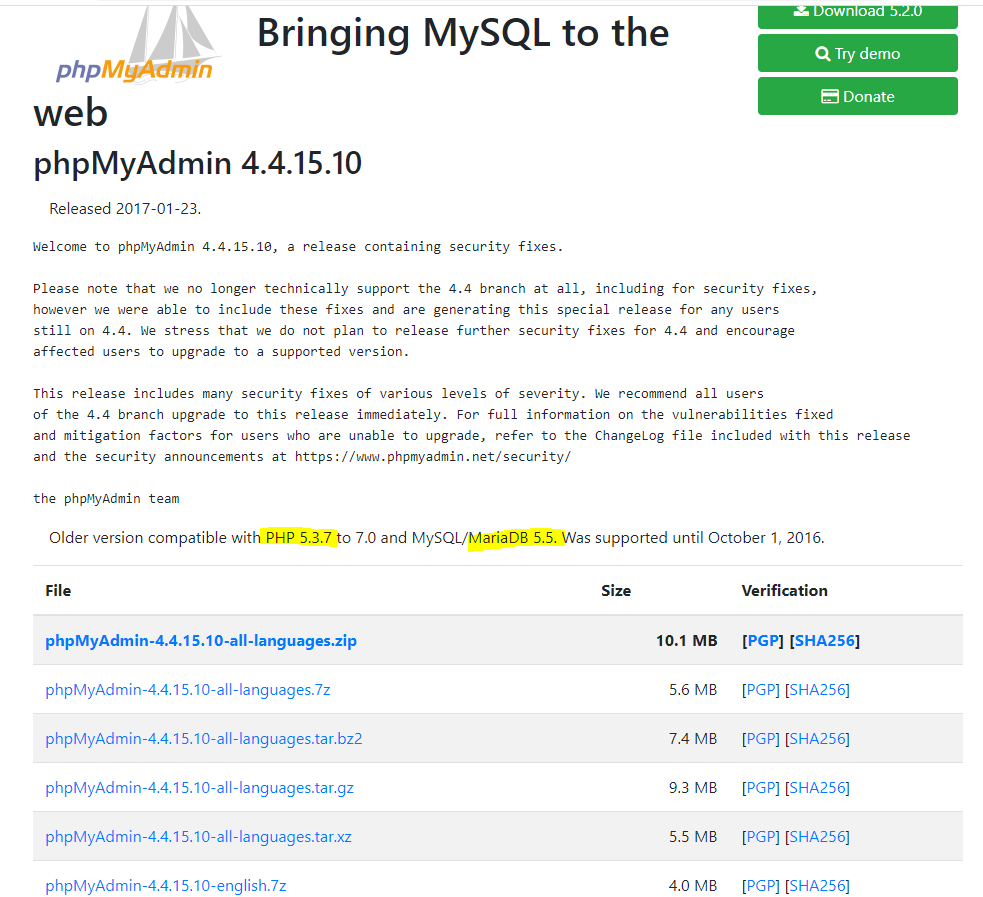Click the phpMyAdmin 4.4.15.10 heading
Image resolution: width=983 pixels, height=897 pixels.
(197, 163)
